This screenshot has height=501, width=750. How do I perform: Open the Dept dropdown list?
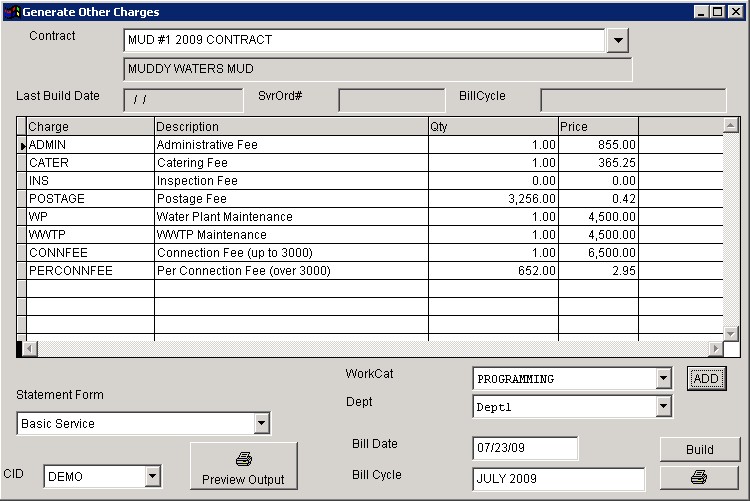[662, 407]
